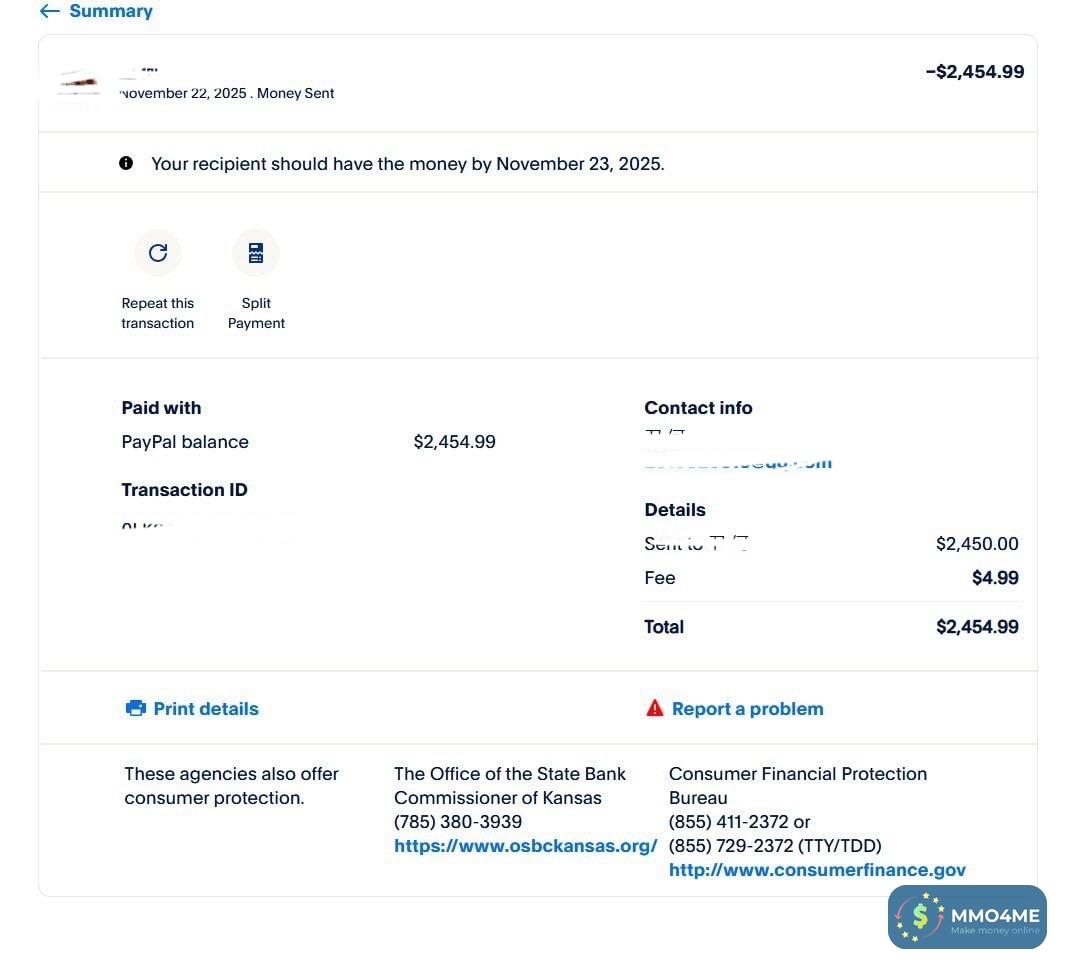Select the 'Split Payment' text label

click(256, 313)
